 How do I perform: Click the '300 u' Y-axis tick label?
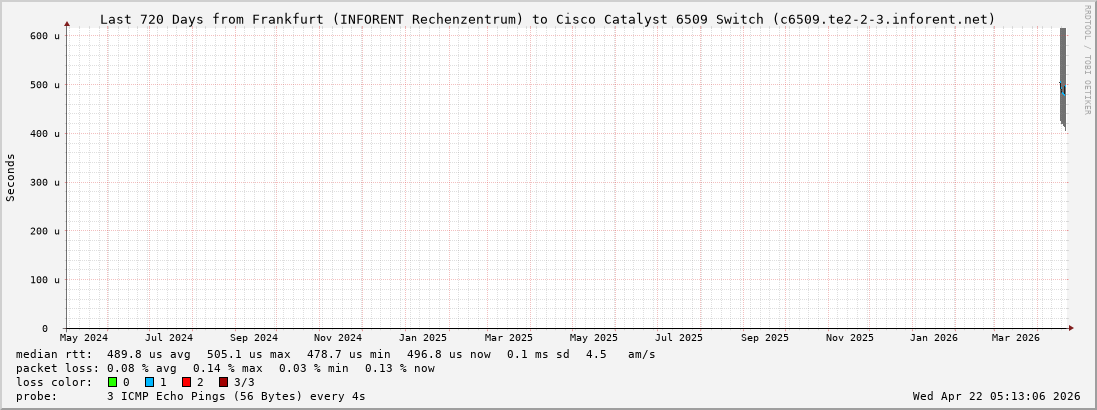tap(44, 182)
